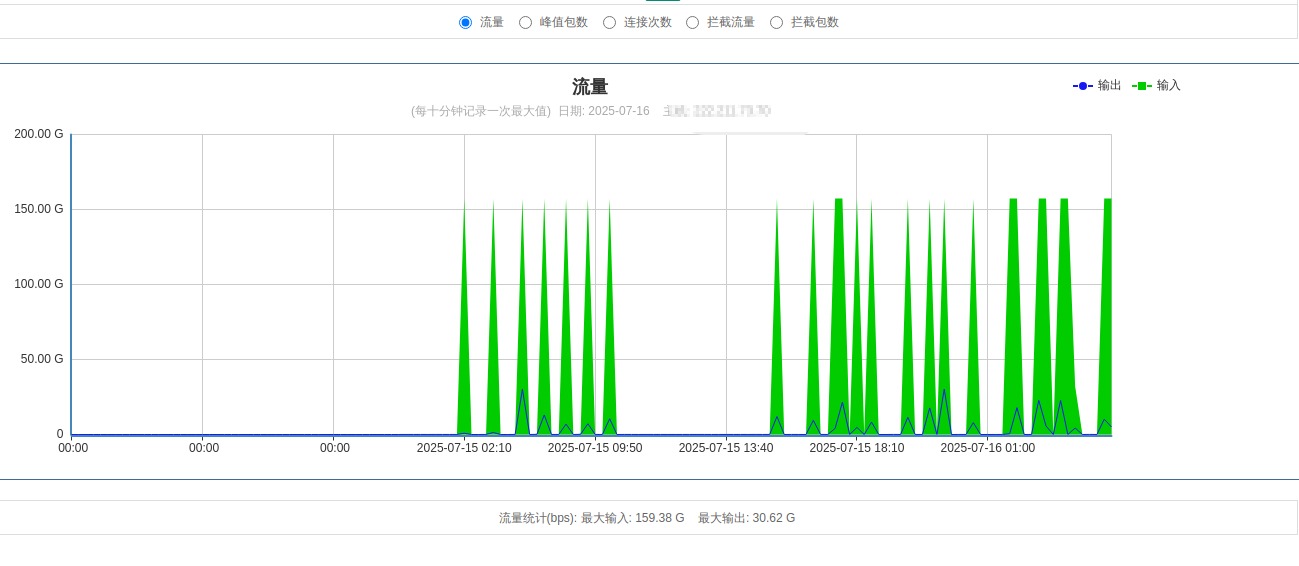Click x-axis label 2025-07-16 01:00
Viewport: 1299px width, 566px height.
coord(988,448)
